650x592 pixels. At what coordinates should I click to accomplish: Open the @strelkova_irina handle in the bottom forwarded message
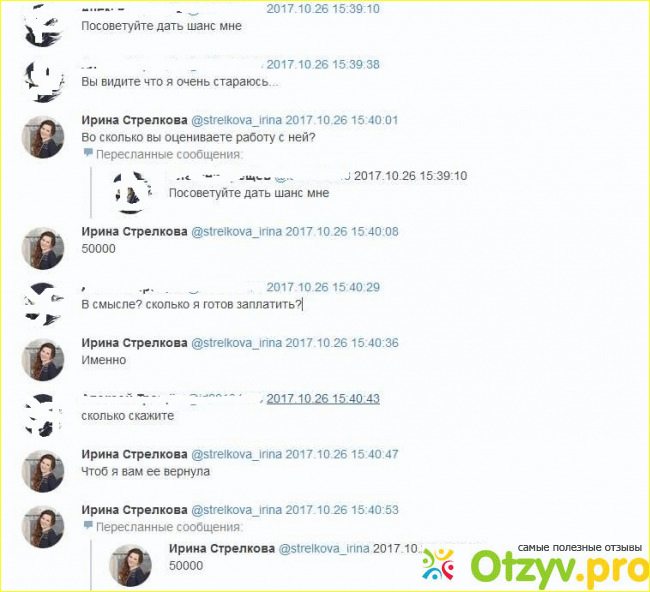tap(324, 548)
